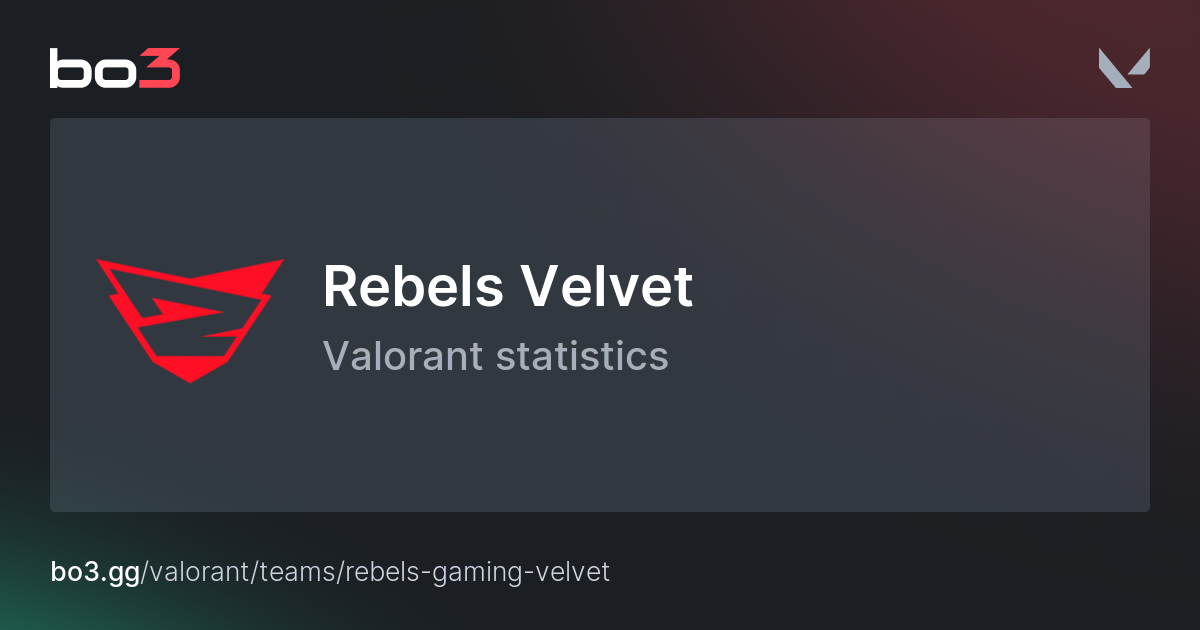Click the Valorant game logo icon

pyautogui.click(x=1124, y=68)
